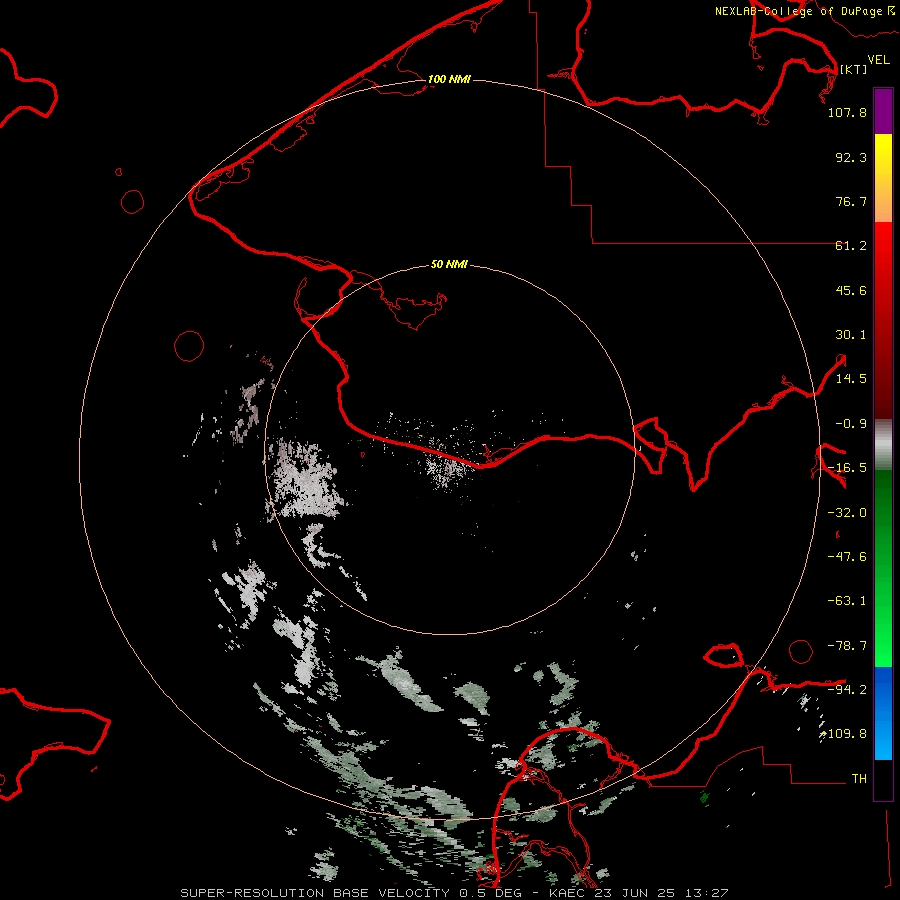The height and width of the screenshot is (900, 900).
Task: Click the -94.2 velocity scale value
Action: (x=847, y=689)
